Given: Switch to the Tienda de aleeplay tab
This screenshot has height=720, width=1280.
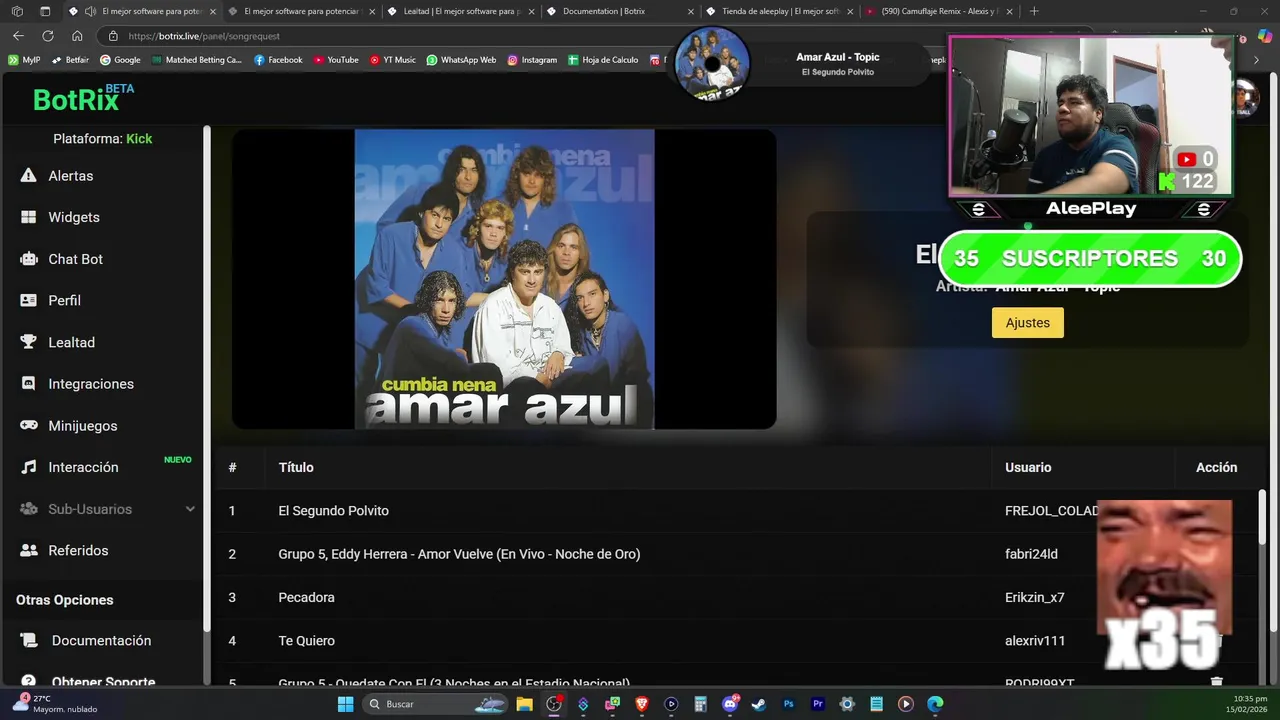Looking at the screenshot, I should 780,11.
